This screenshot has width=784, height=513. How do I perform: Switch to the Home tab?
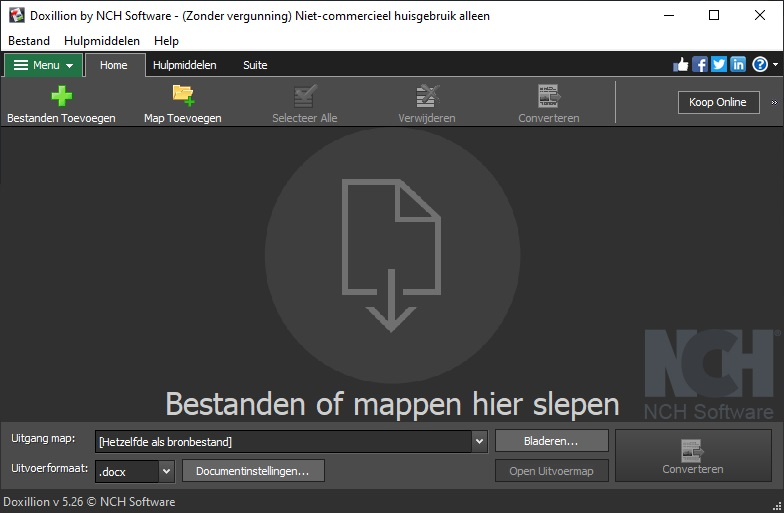click(114, 65)
